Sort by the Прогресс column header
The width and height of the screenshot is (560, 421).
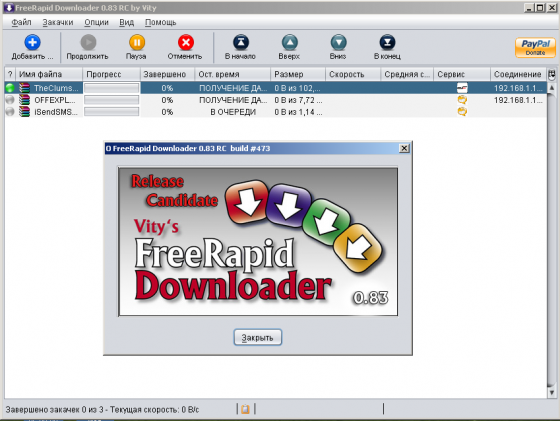pos(111,74)
